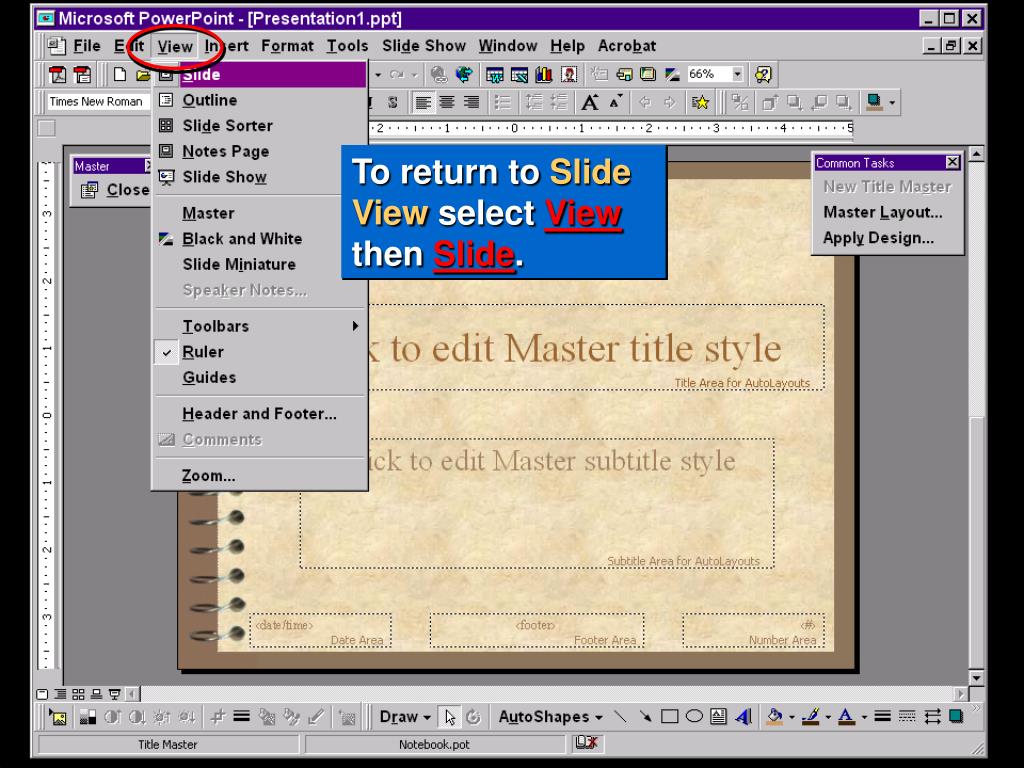Image resolution: width=1024 pixels, height=768 pixels.
Task: Click the Insert WordArt slanted A icon
Action: (743, 717)
